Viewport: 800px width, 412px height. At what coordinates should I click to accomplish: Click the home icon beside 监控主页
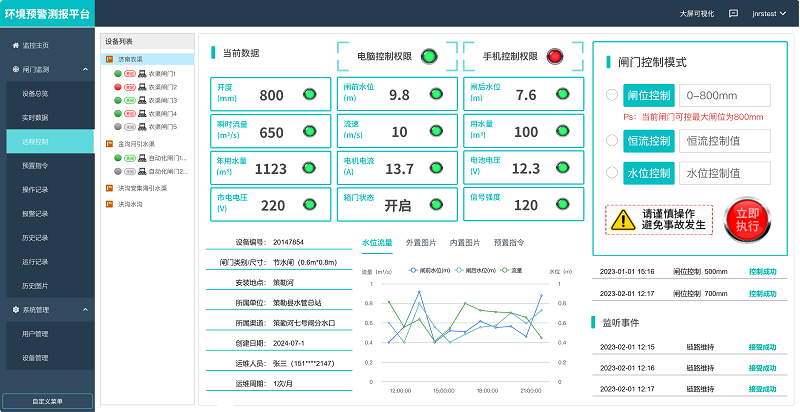(x=14, y=46)
